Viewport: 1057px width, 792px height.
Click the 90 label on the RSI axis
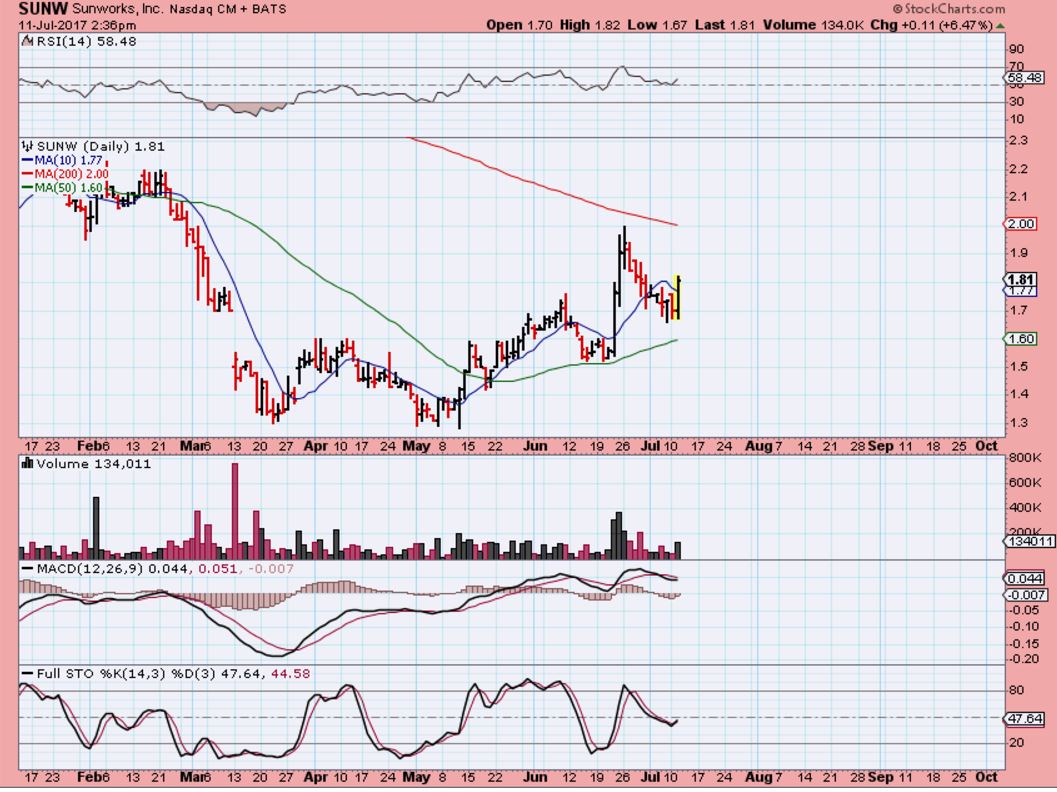tap(1017, 49)
